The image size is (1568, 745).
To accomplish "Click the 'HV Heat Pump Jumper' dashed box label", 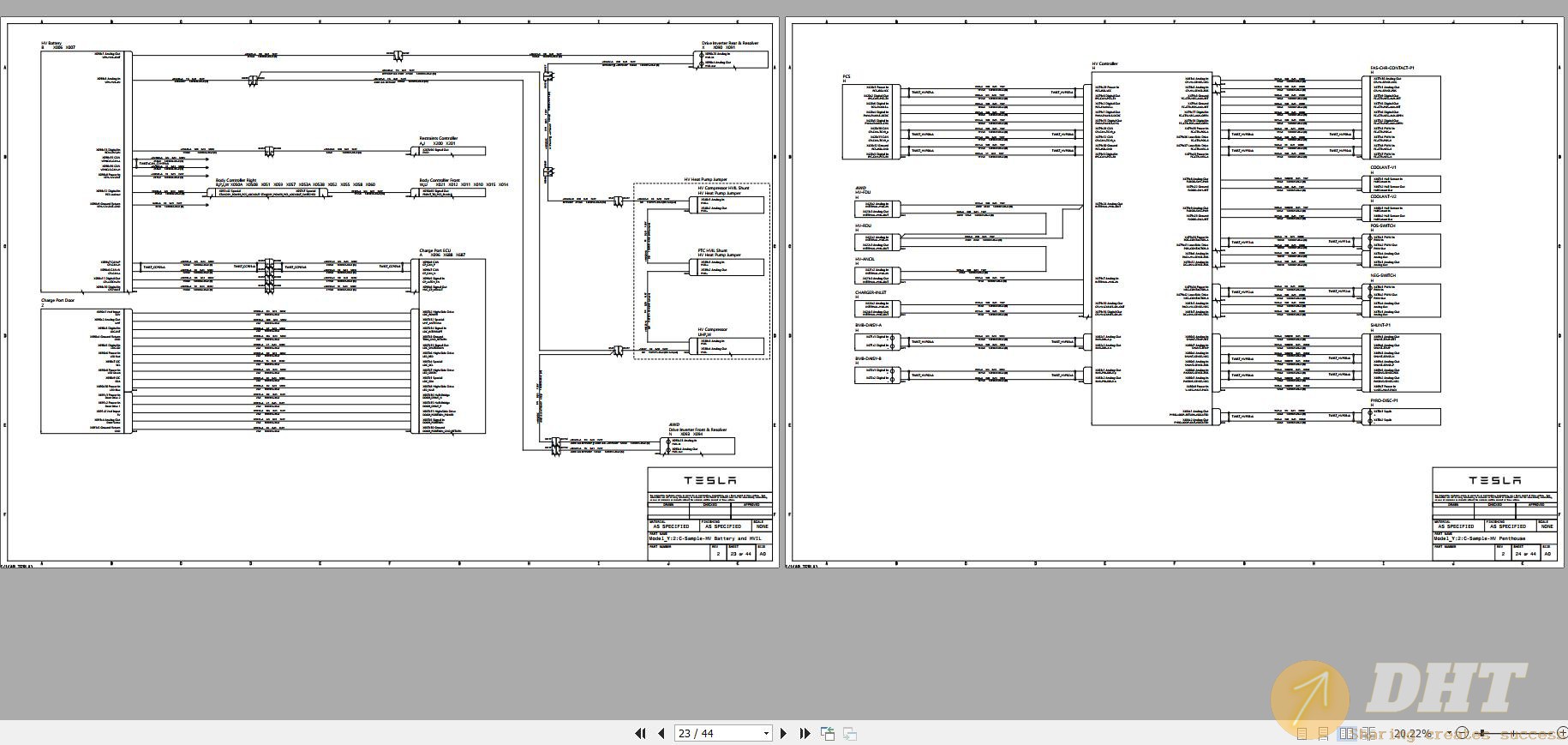I will 705,179.
